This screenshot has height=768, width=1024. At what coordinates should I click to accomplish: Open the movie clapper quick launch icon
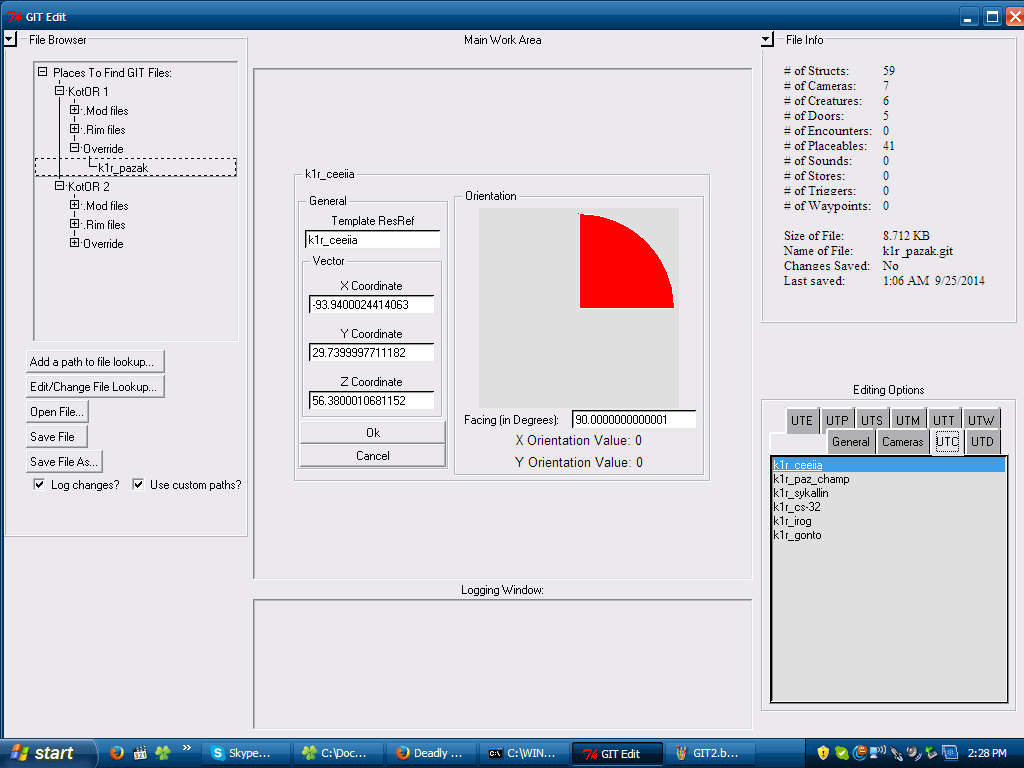(x=140, y=753)
